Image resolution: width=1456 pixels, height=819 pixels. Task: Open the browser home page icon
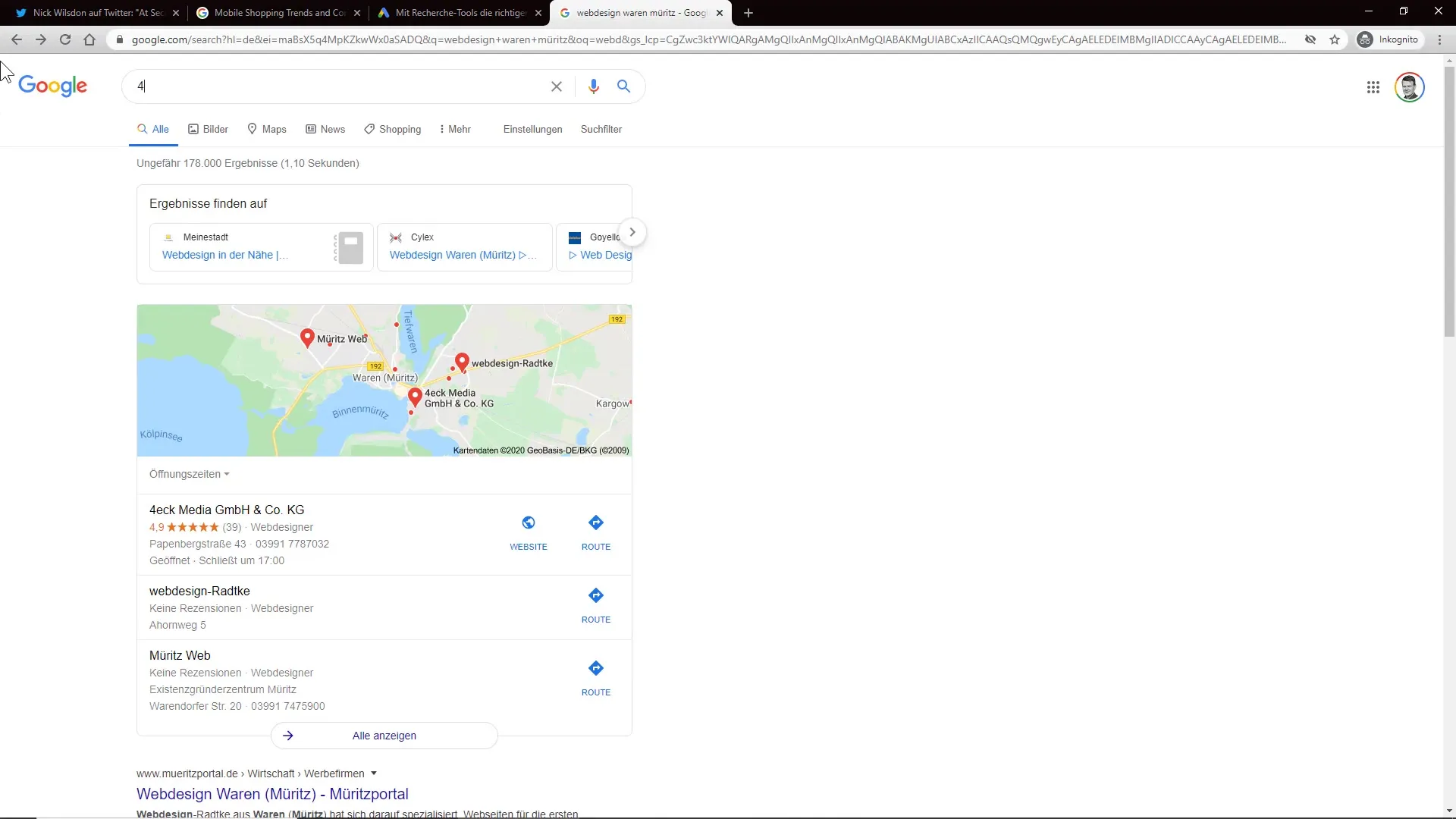89,39
